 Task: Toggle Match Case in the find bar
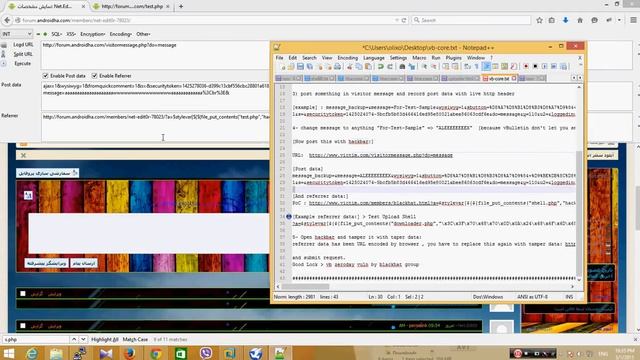(x=135, y=340)
